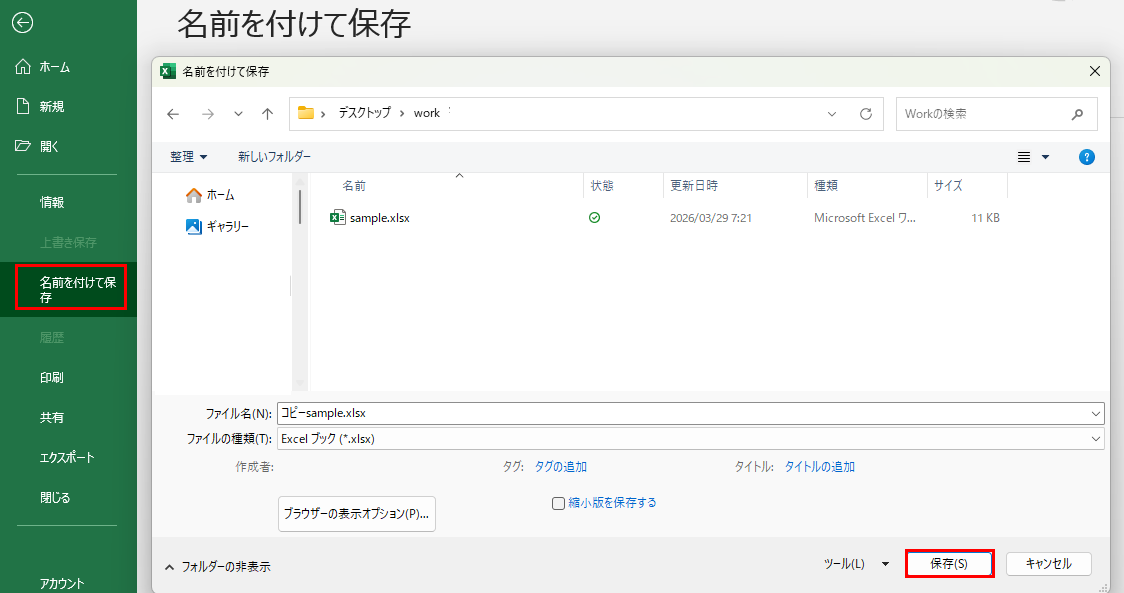The width and height of the screenshot is (1124, 593).
Task: Open the 印刷 menu item
Action: click(52, 378)
